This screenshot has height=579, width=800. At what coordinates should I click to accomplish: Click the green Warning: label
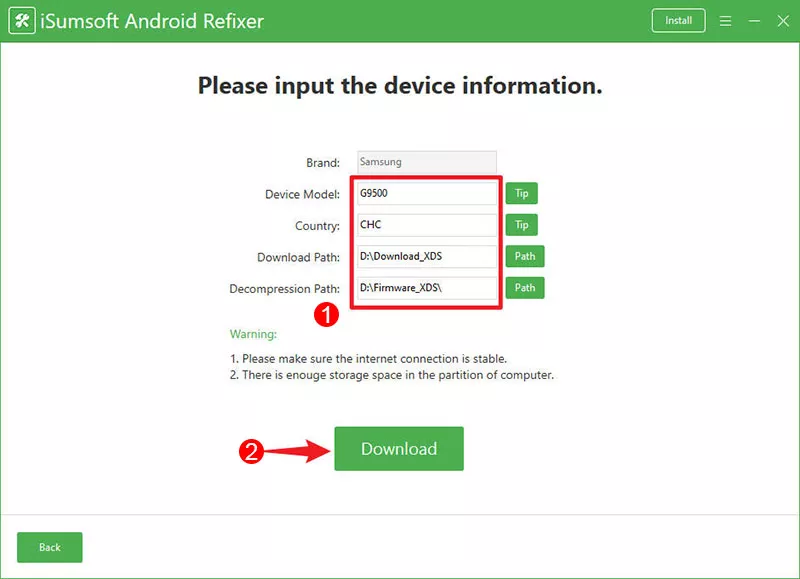253,334
